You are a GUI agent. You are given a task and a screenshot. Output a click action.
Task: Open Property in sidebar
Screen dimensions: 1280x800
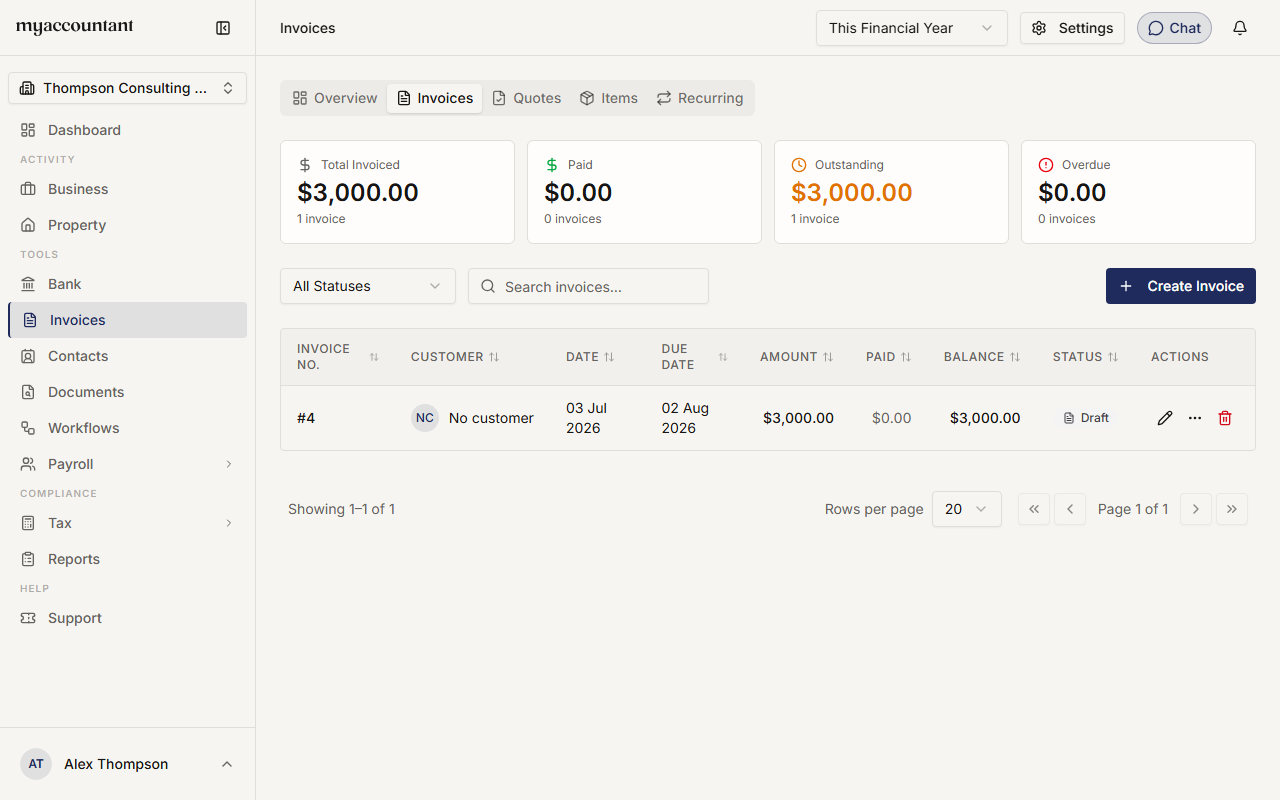127,225
